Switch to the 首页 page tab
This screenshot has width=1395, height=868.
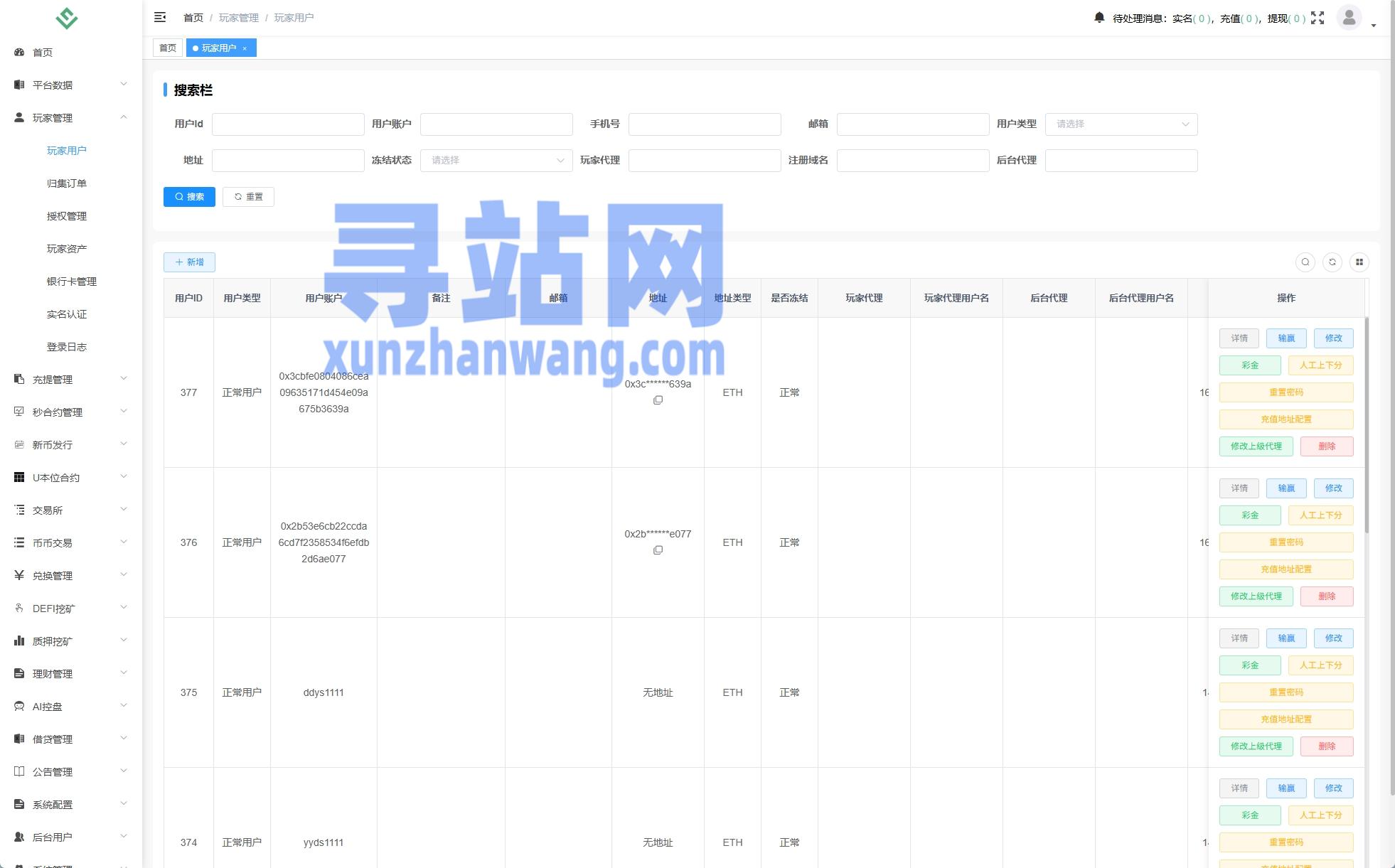click(168, 48)
